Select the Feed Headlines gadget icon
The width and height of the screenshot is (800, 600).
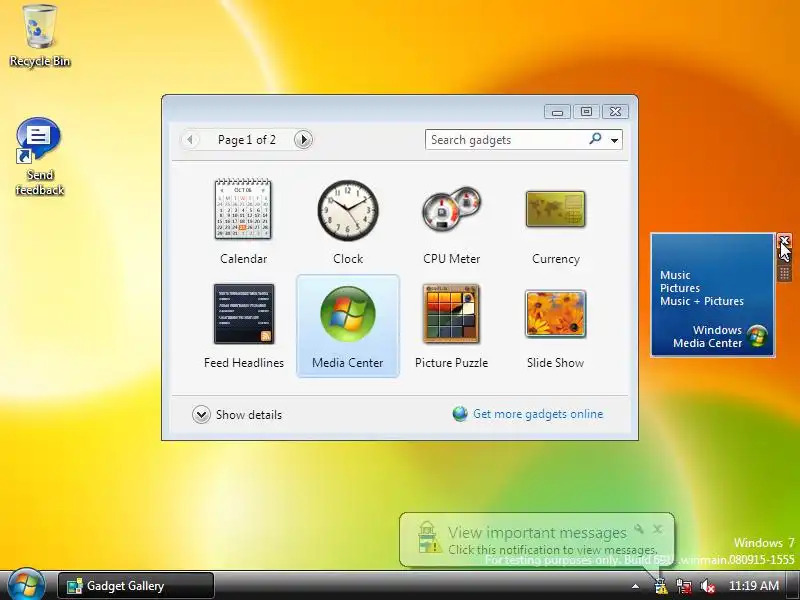coord(244,314)
